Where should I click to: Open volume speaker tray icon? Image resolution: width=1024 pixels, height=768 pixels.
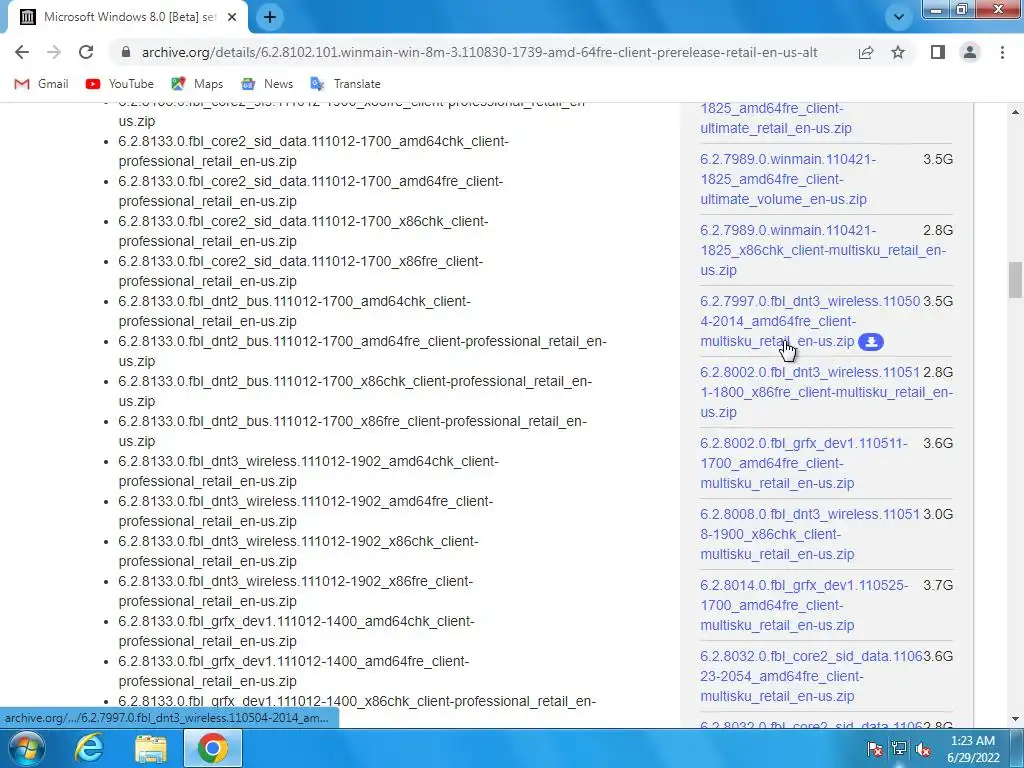point(923,748)
